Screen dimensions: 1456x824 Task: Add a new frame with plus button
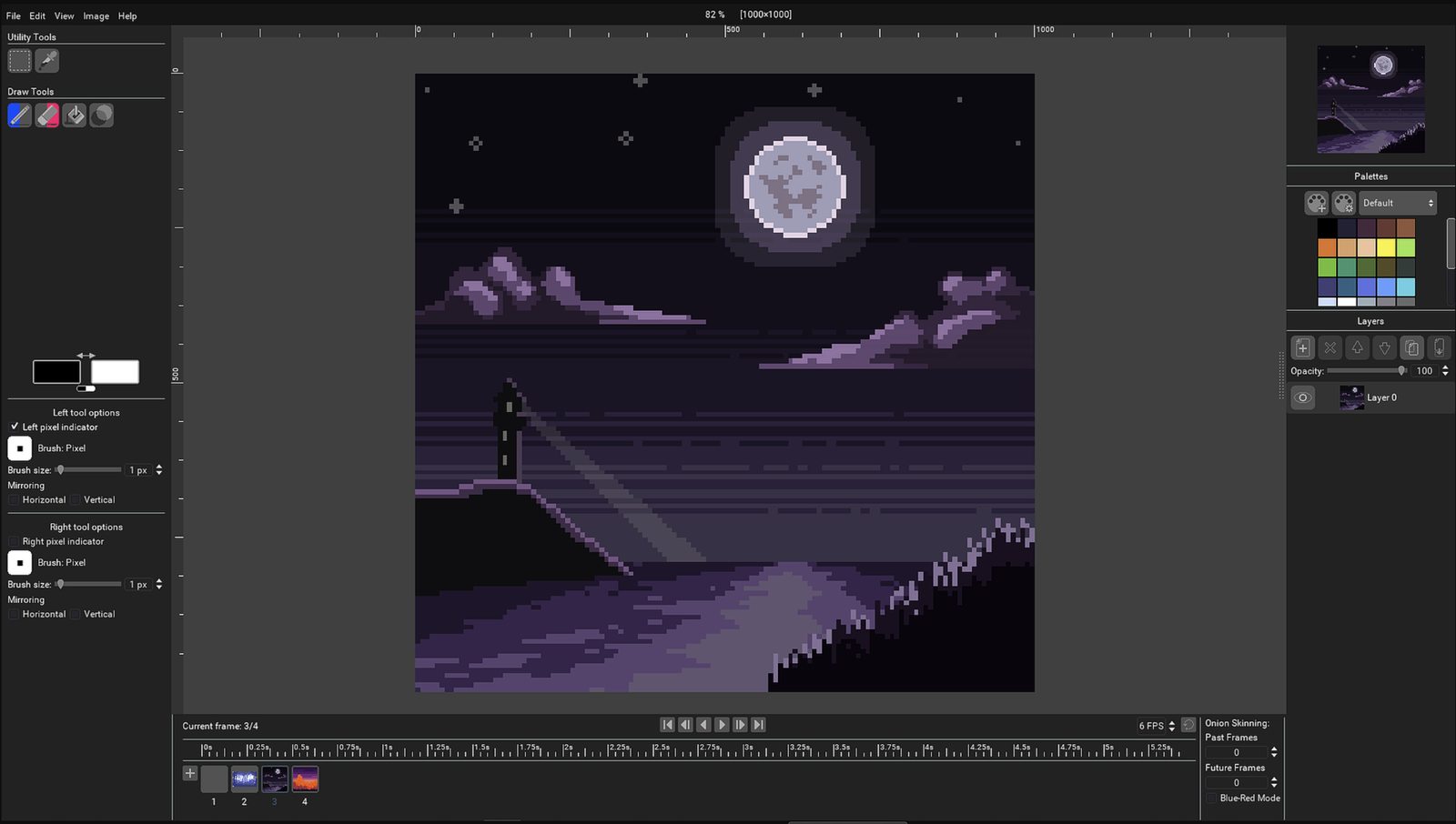pos(189,773)
